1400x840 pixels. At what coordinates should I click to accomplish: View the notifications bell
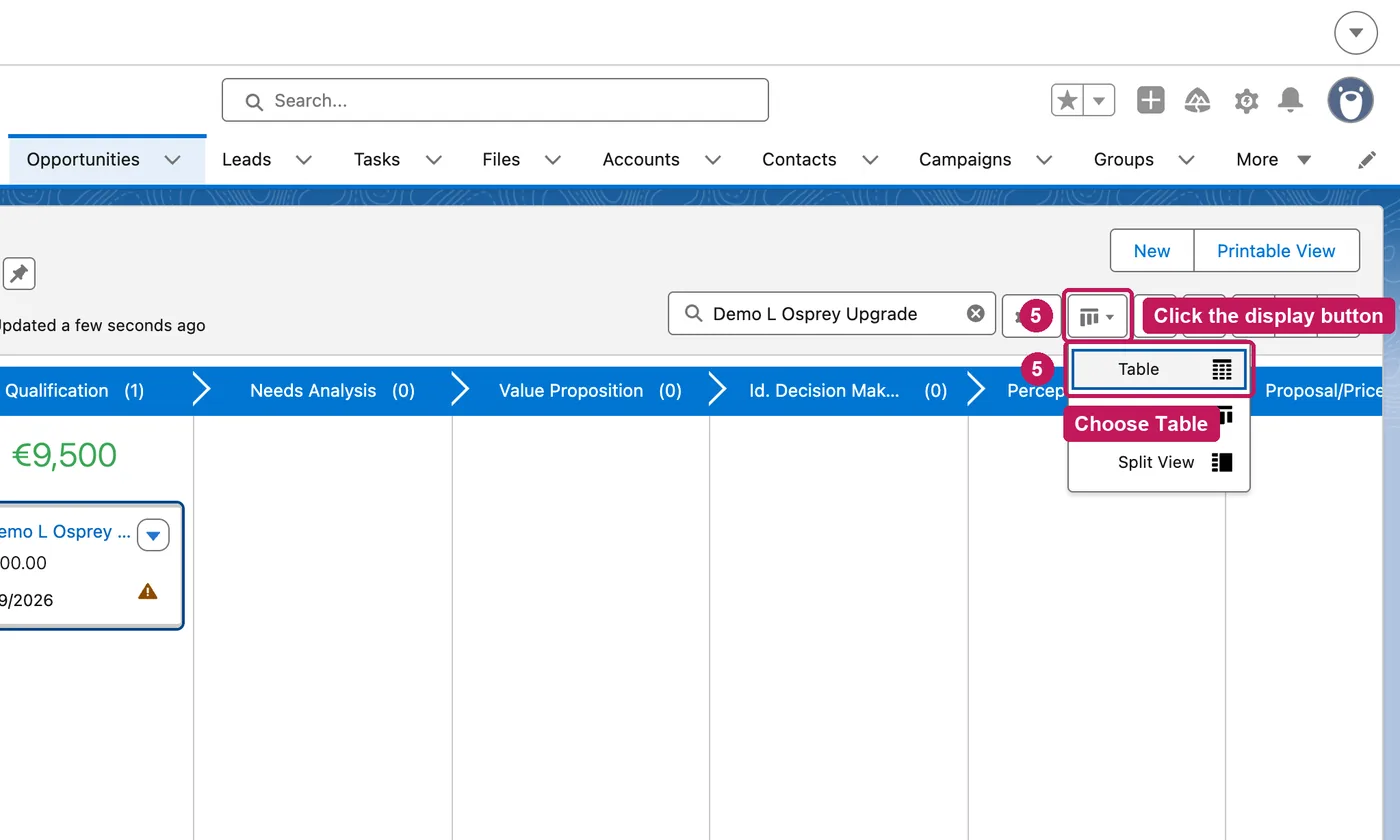coord(1291,100)
